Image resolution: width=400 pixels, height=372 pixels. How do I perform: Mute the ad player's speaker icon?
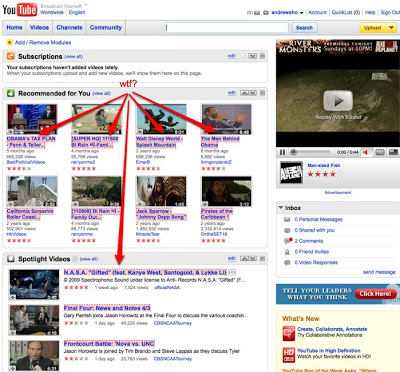tap(366, 152)
